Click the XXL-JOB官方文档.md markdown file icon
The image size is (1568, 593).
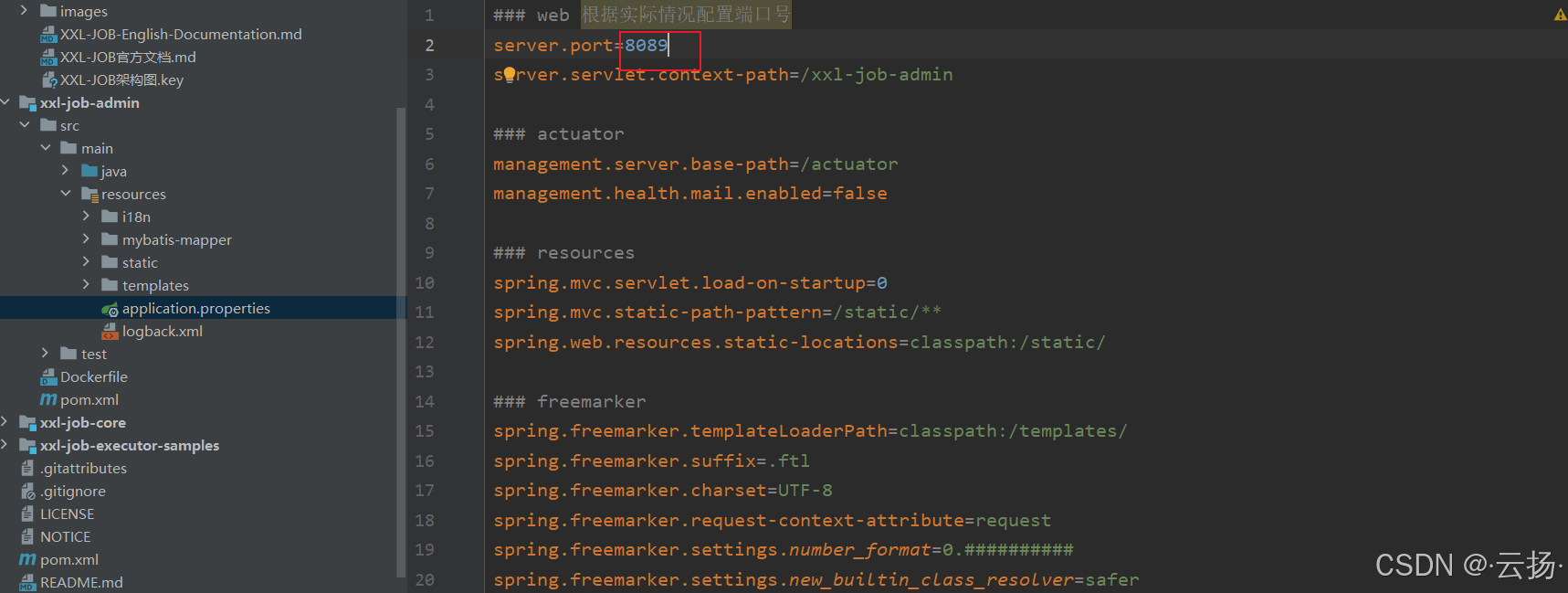(48, 57)
